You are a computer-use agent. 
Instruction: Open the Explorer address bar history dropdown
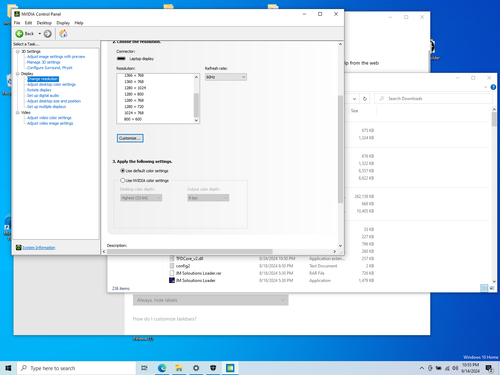pyautogui.click(x=354, y=99)
